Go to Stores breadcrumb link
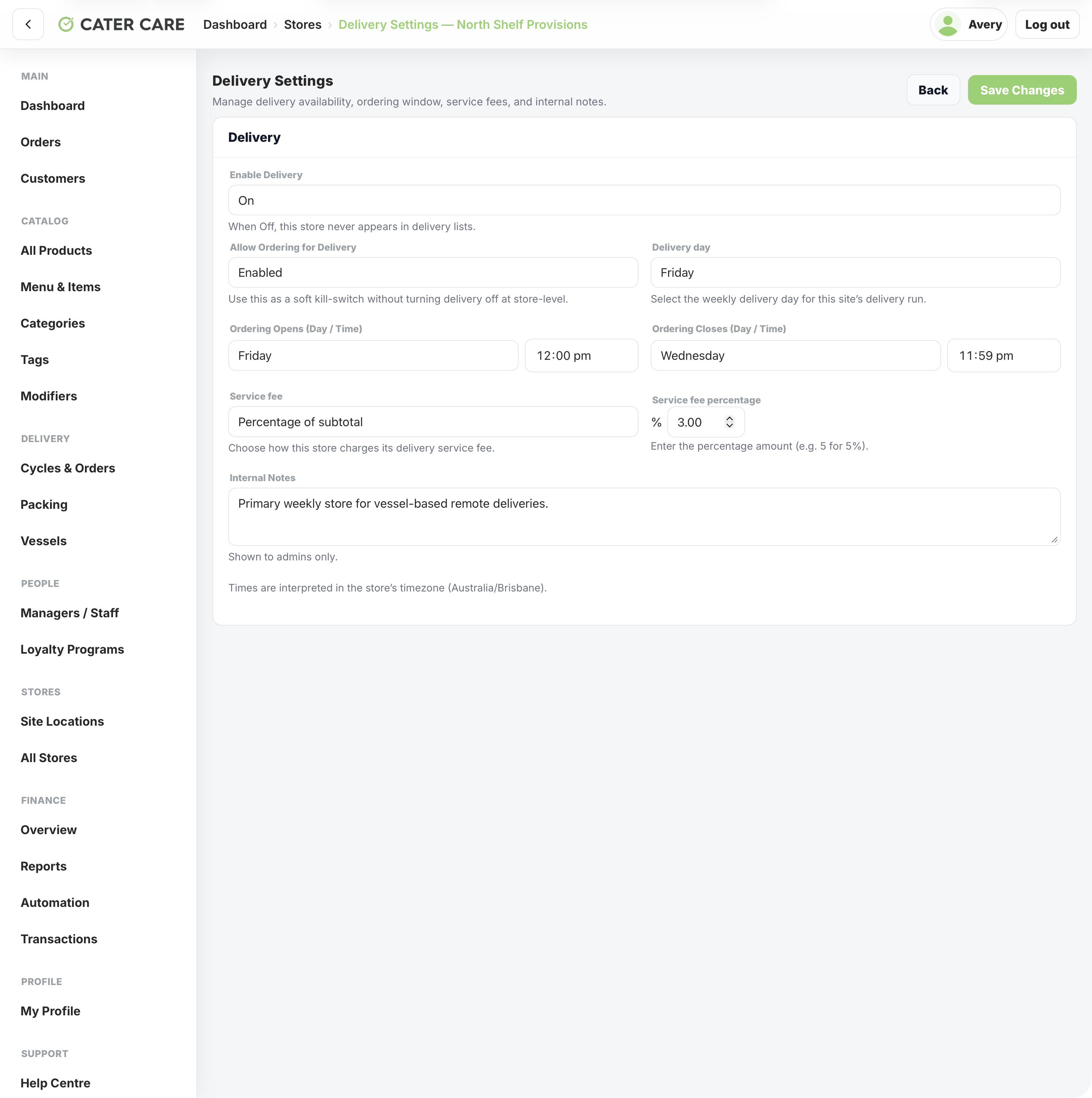The height and width of the screenshot is (1098, 1092). coord(303,24)
